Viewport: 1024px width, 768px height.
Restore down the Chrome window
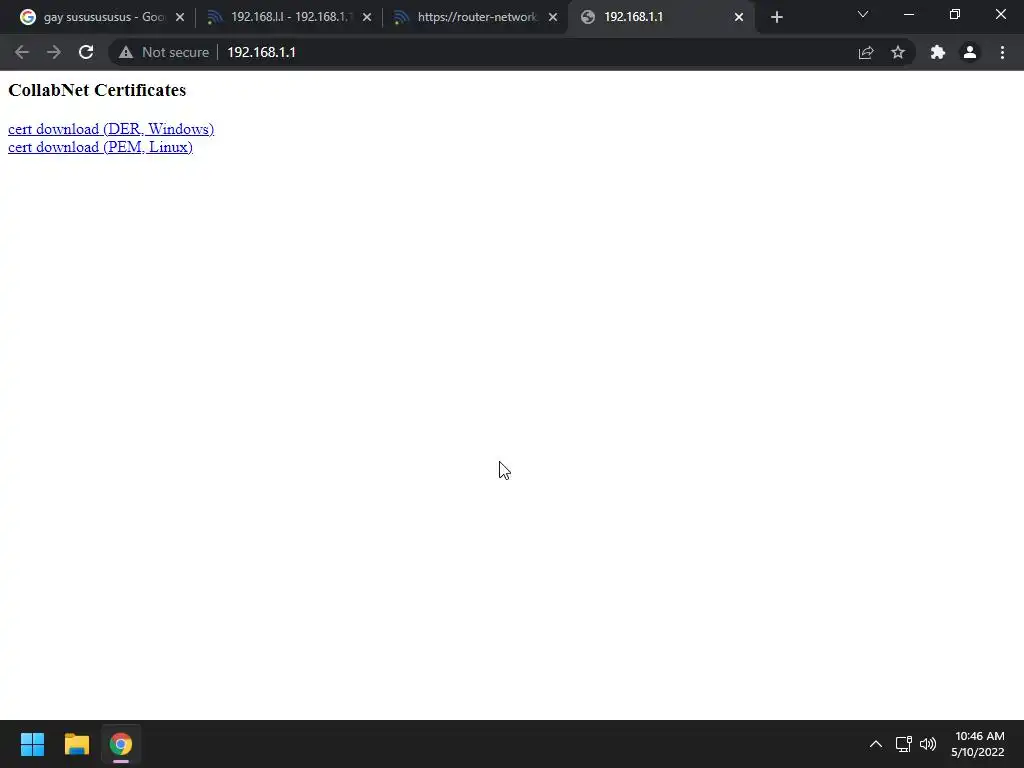[x=955, y=14]
